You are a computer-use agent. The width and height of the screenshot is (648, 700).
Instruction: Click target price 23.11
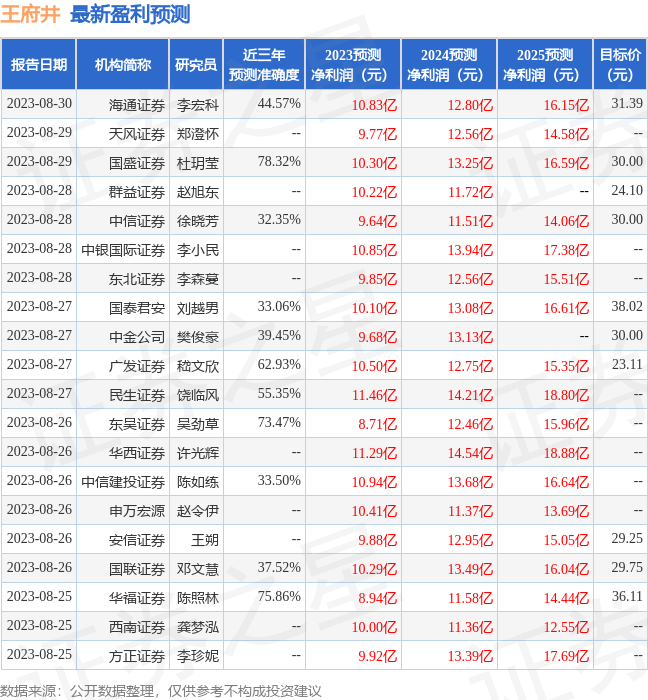coord(627,365)
